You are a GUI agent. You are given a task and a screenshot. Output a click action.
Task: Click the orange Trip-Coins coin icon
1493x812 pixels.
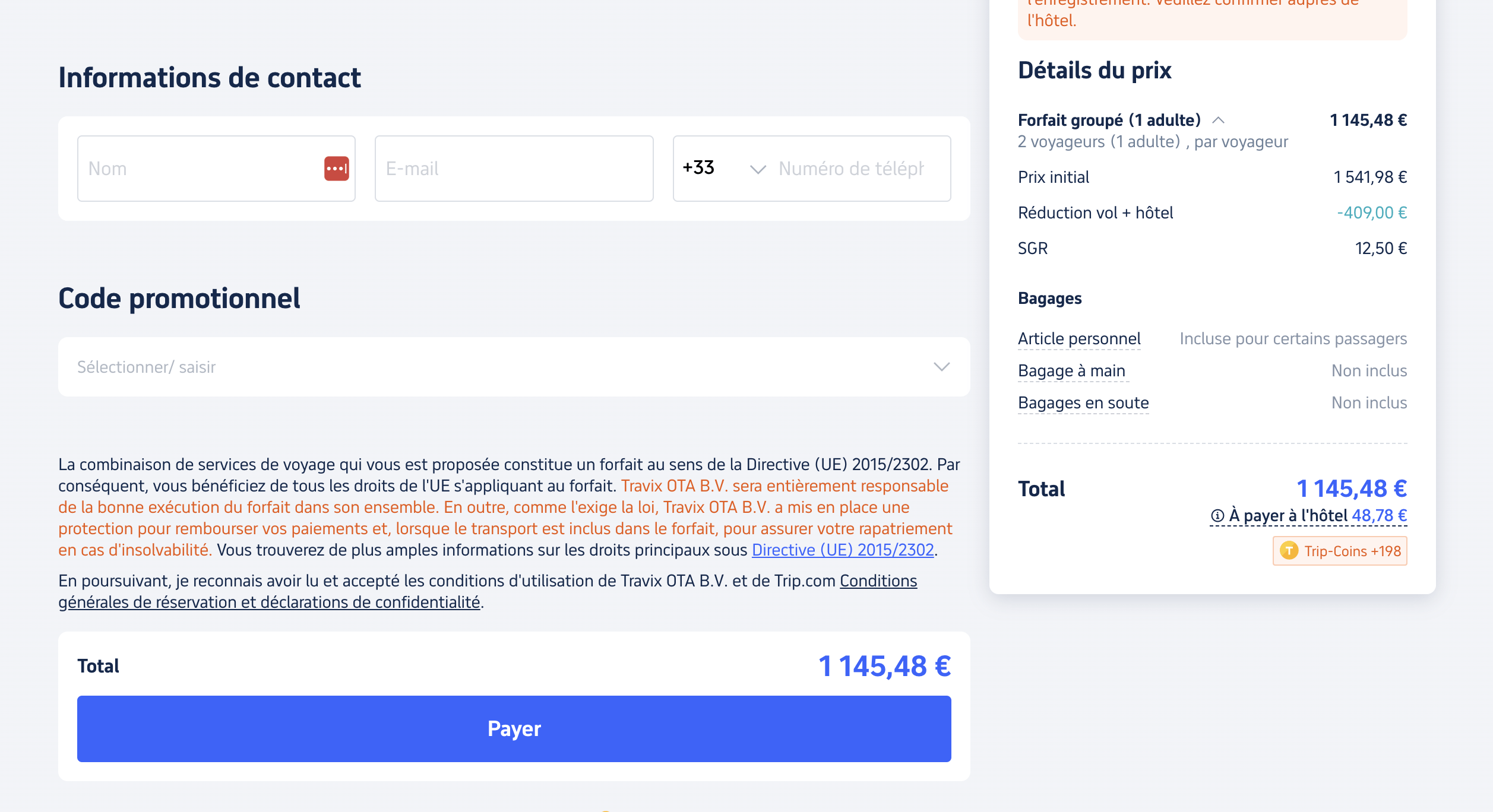[x=1289, y=551]
